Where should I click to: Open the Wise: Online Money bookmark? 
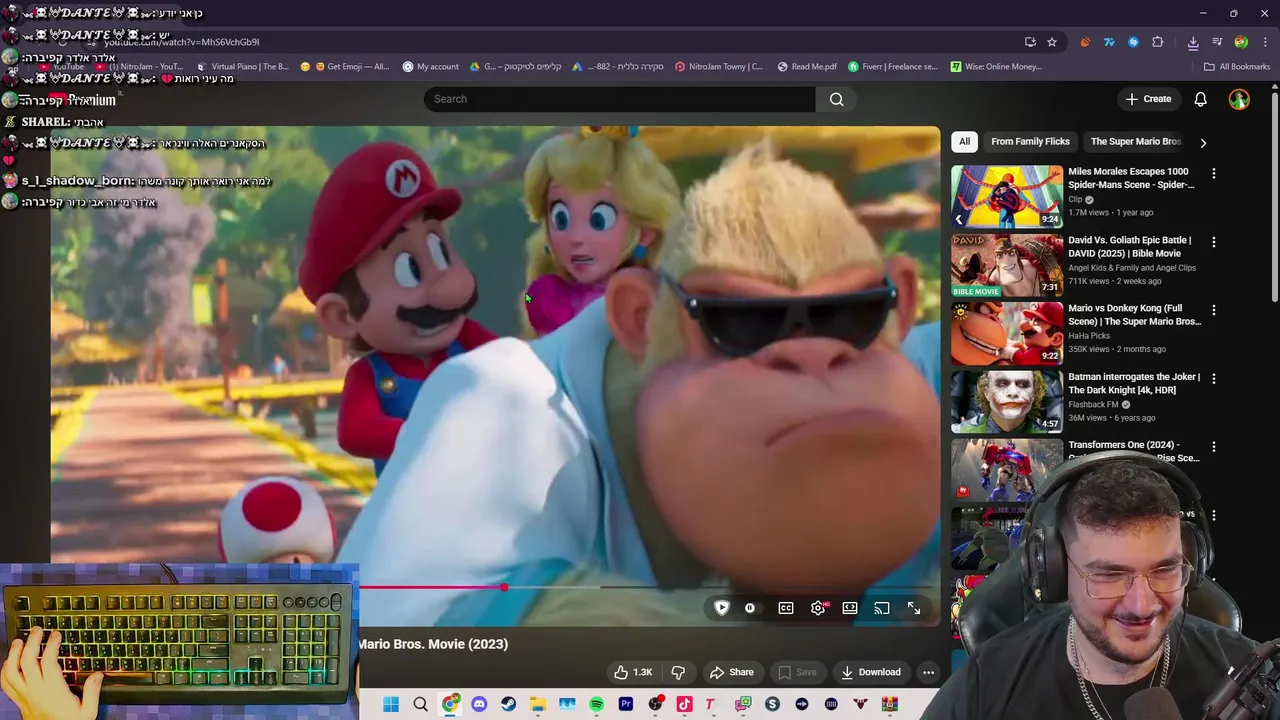pos(996,67)
